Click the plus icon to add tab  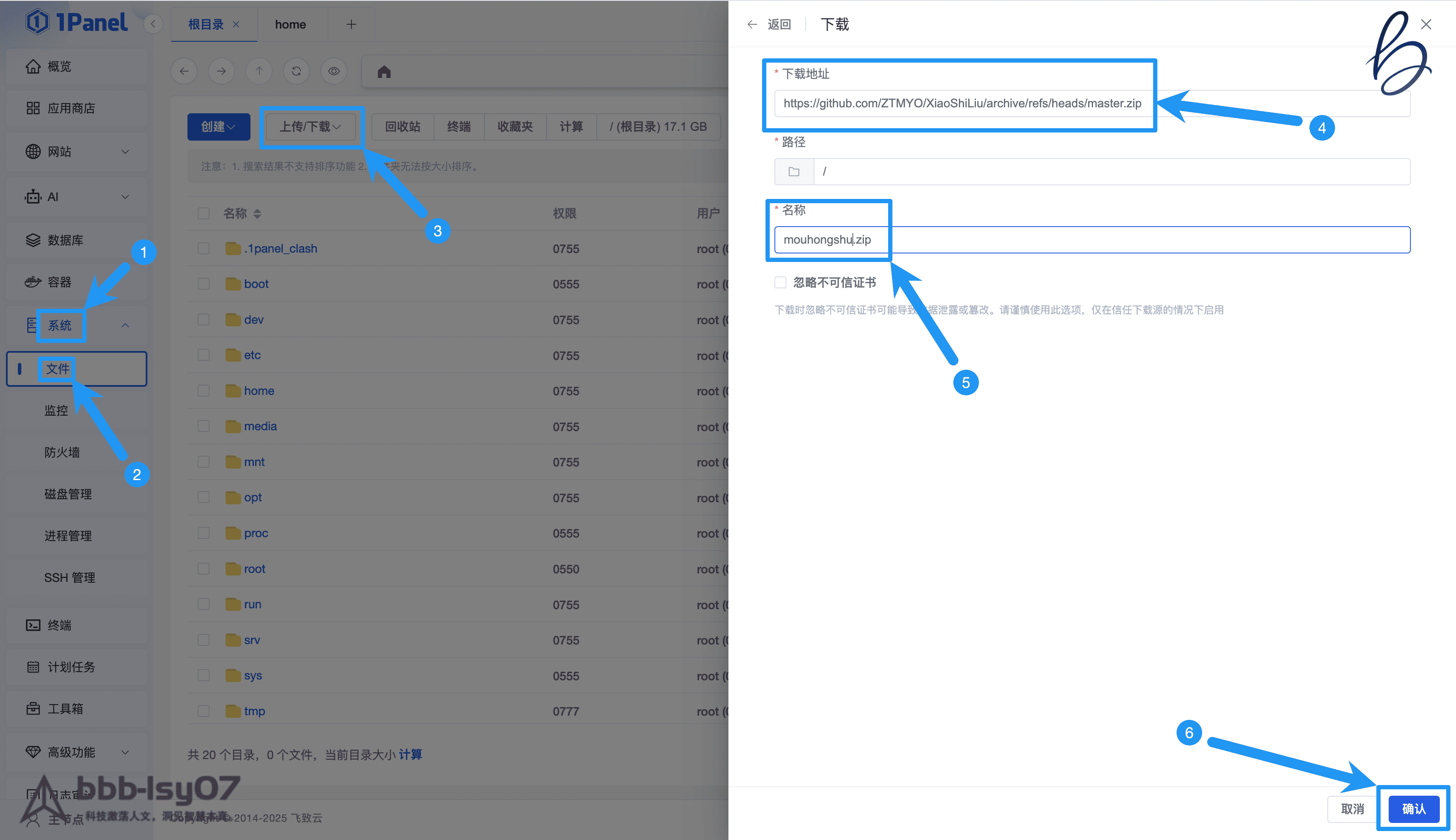click(x=351, y=24)
